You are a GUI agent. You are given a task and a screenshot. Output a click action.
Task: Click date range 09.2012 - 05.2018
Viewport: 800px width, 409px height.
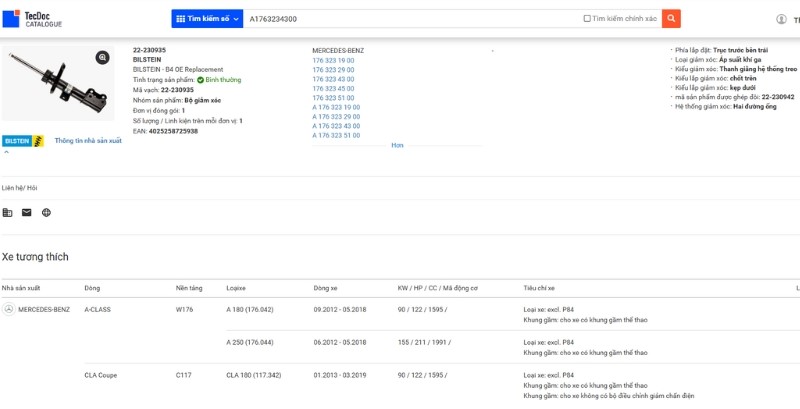pyautogui.click(x=340, y=310)
